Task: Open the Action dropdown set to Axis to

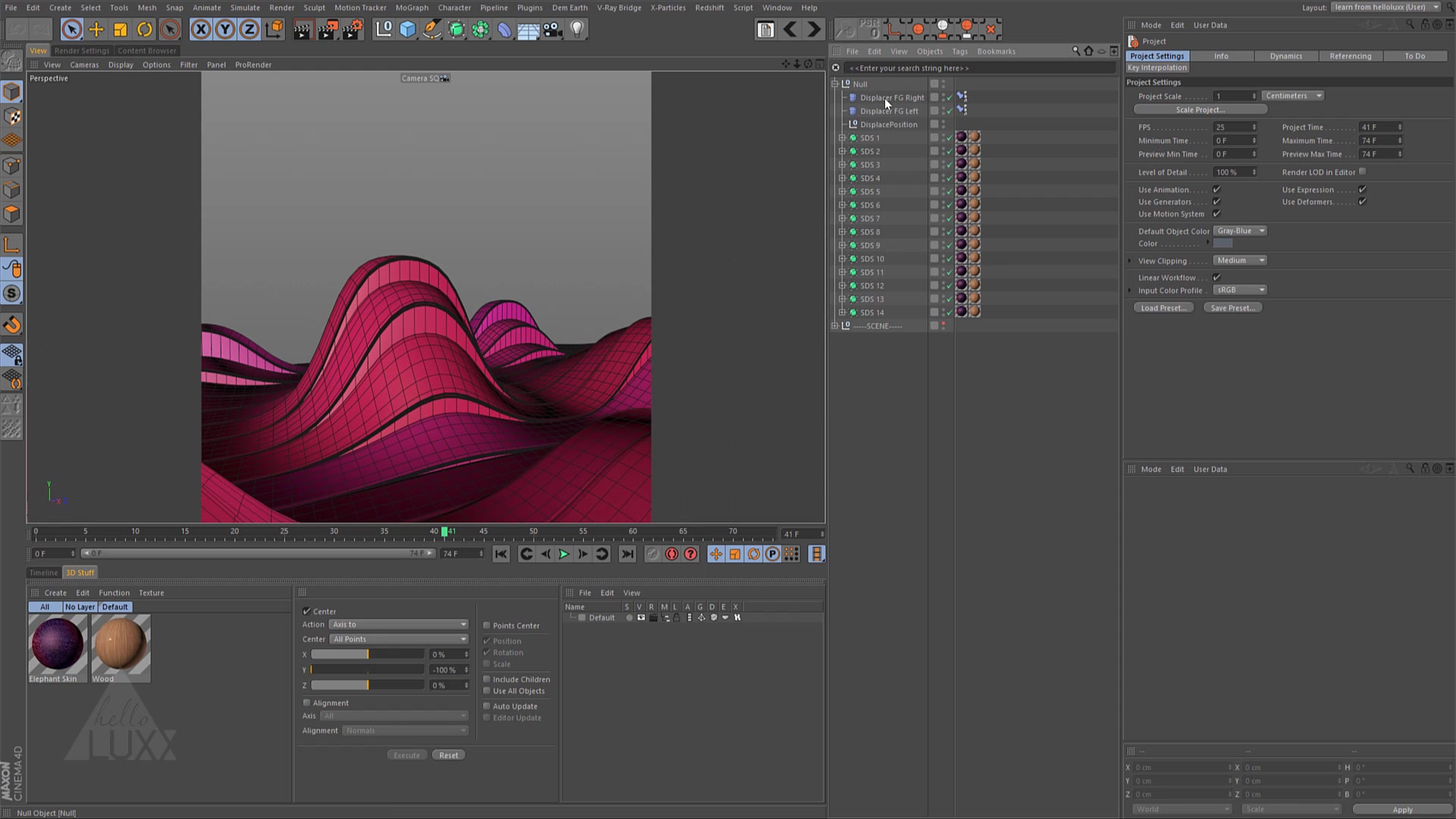Action: (x=398, y=624)
